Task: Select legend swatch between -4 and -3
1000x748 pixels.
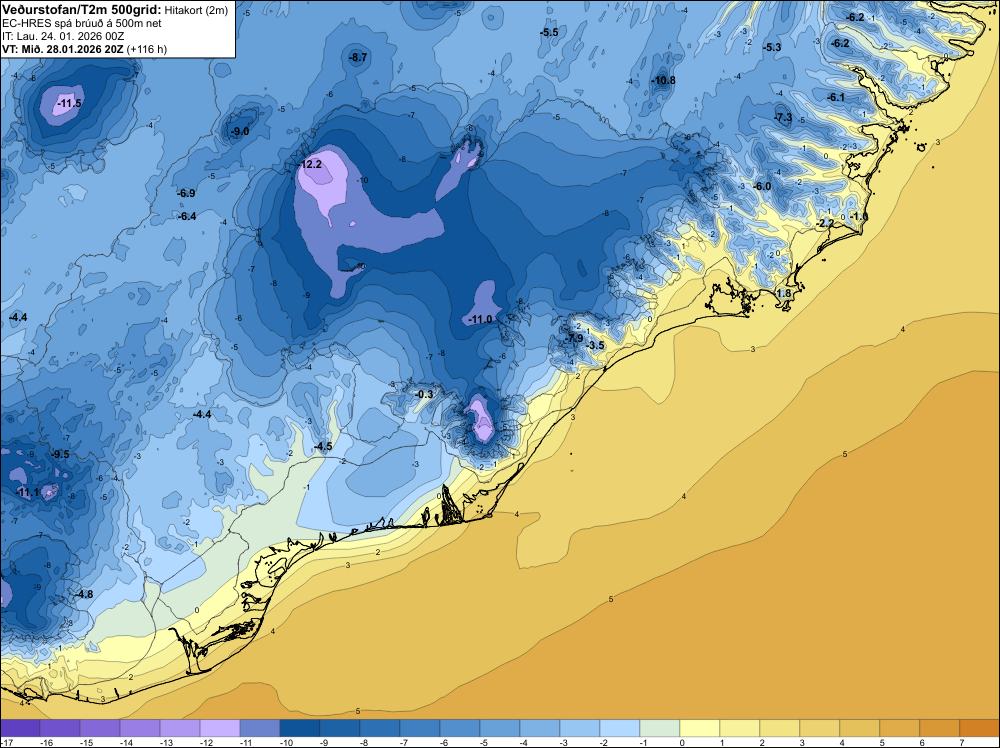Action: coord(540,727)
